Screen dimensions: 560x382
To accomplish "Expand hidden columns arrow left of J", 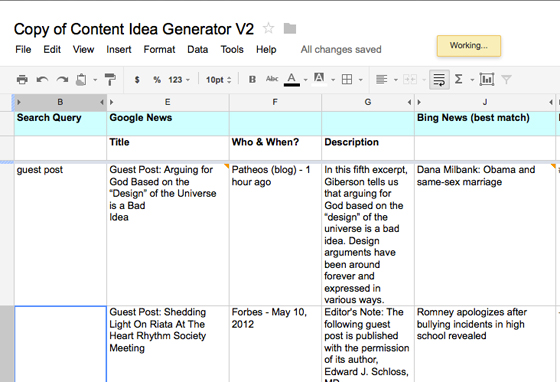I will [x=419, y=102].
